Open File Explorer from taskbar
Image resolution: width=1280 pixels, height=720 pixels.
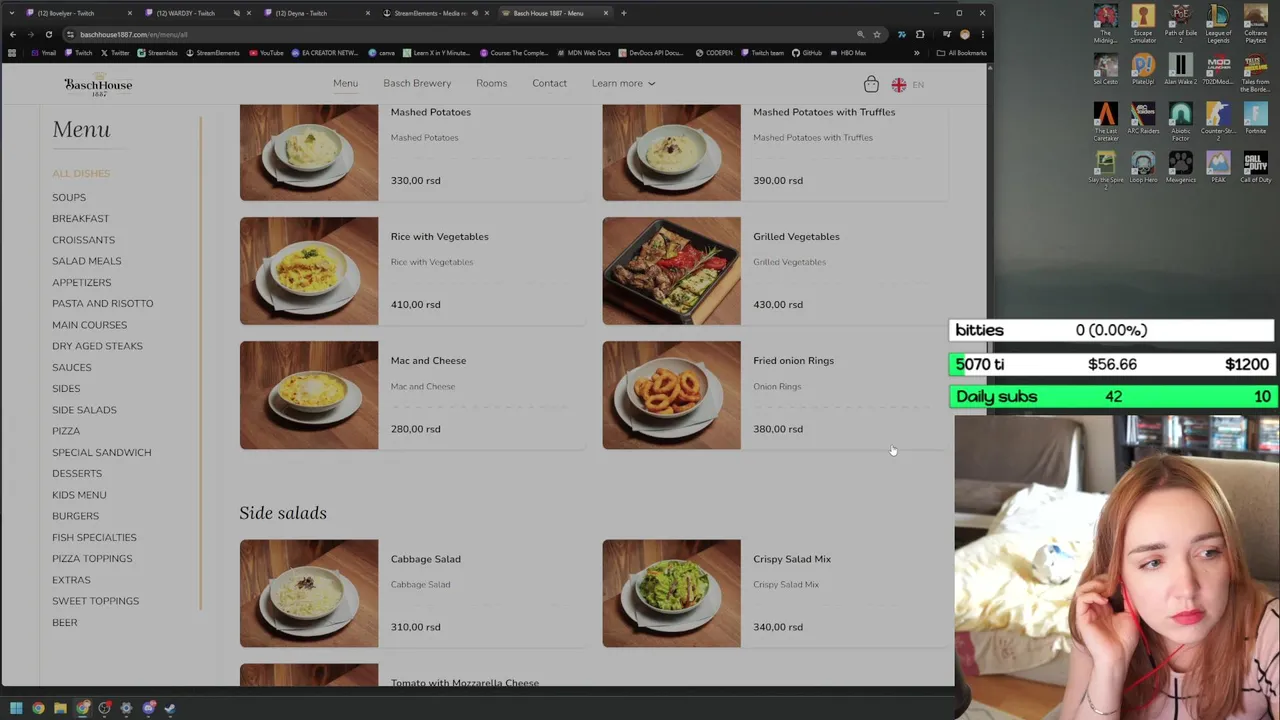click(x=60, y=708)
